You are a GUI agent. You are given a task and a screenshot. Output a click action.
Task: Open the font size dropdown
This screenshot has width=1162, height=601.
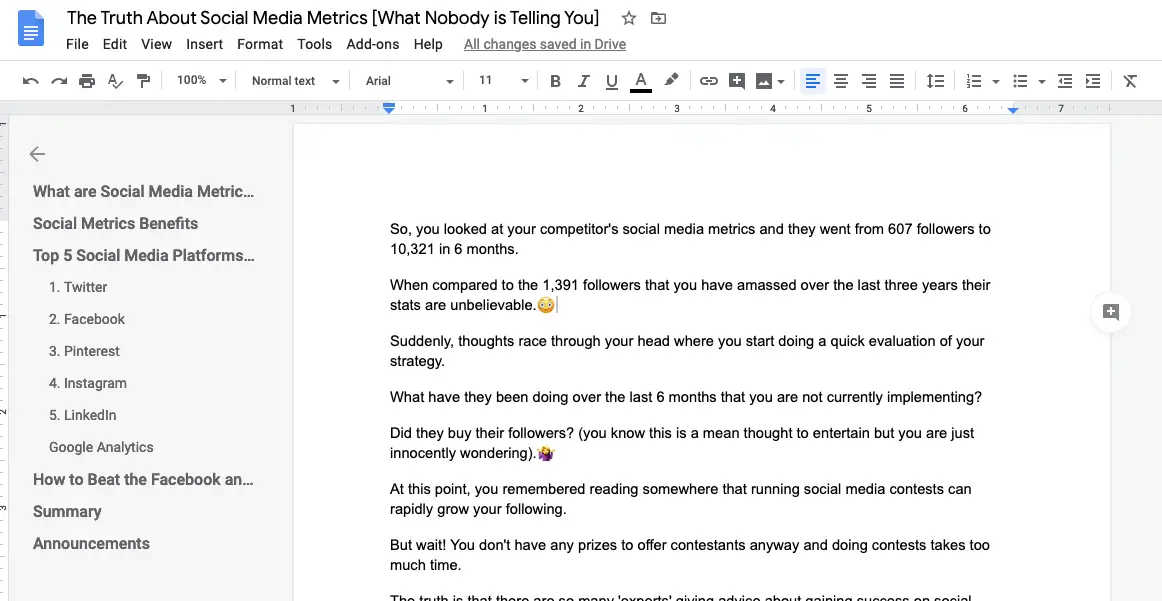[x=503, y=80]
